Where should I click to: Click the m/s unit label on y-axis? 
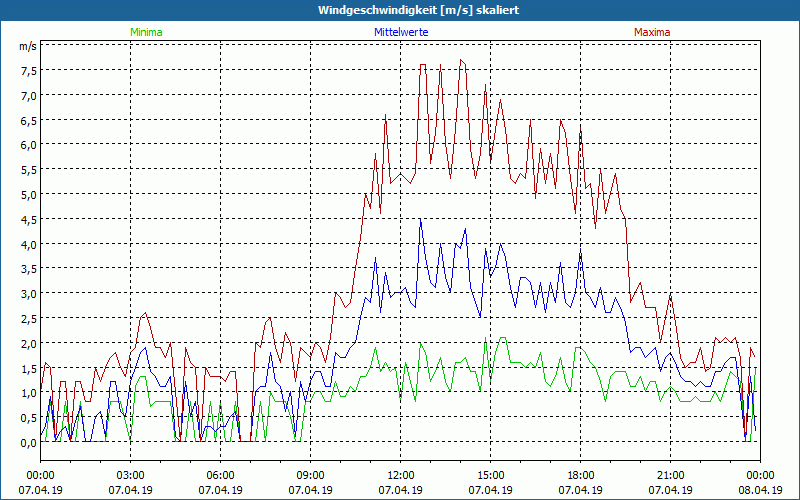pos(27,46)
